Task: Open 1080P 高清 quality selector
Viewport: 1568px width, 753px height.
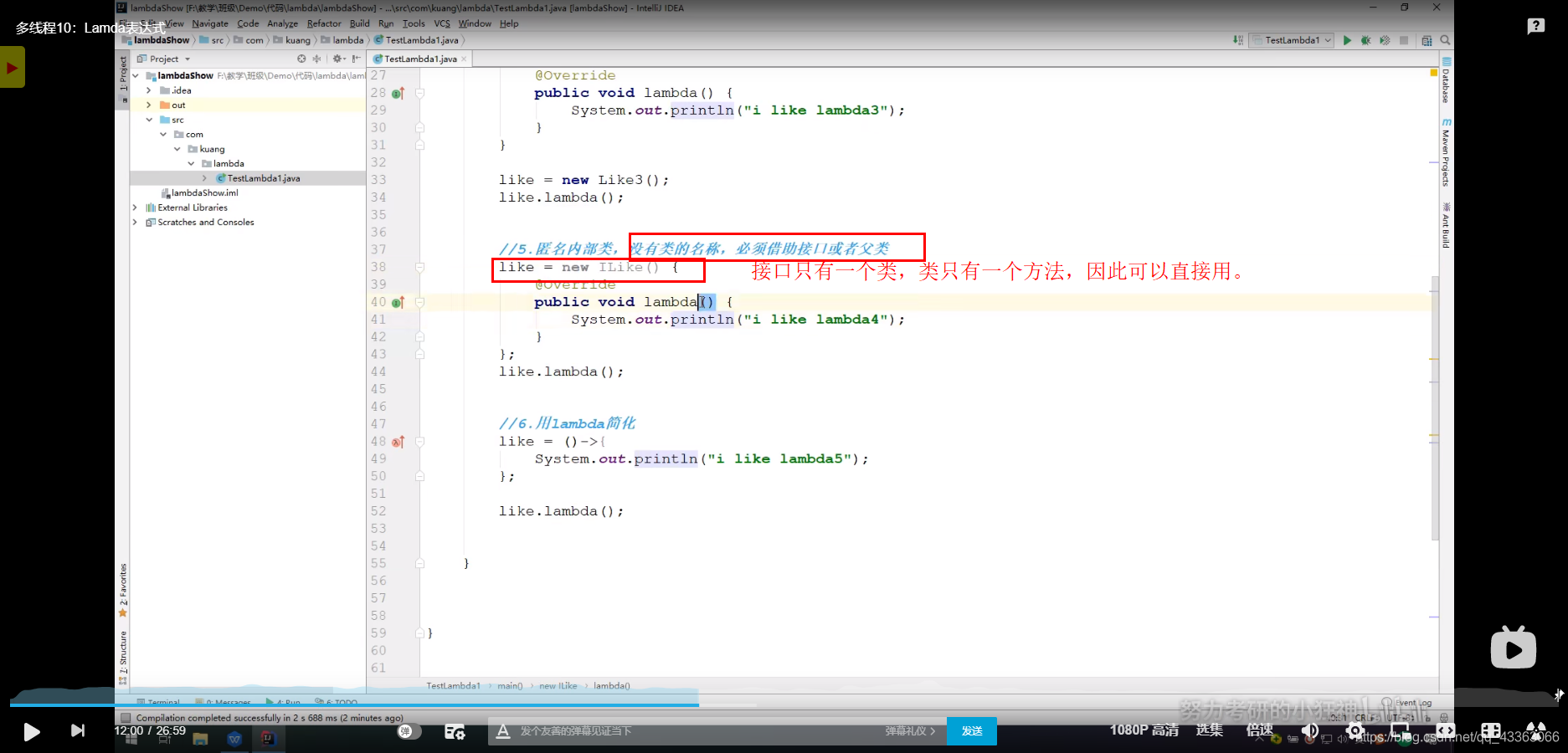Action: (1144, 730)
